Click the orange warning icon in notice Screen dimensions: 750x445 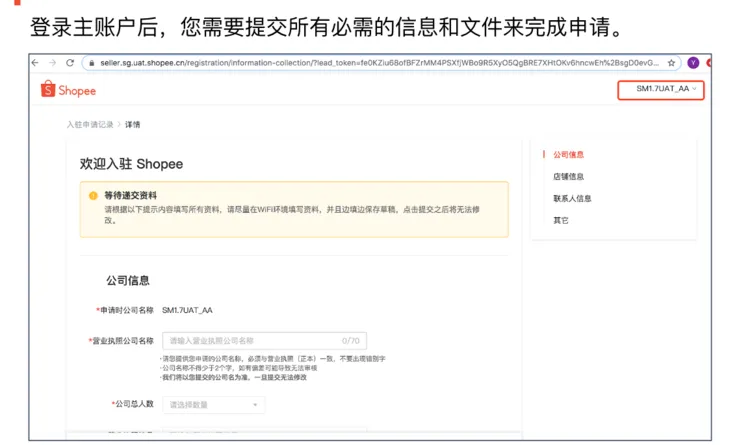93,195
